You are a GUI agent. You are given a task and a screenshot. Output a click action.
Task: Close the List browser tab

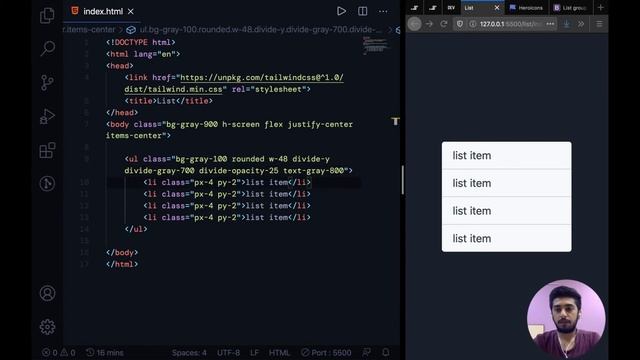pos(497,8)
